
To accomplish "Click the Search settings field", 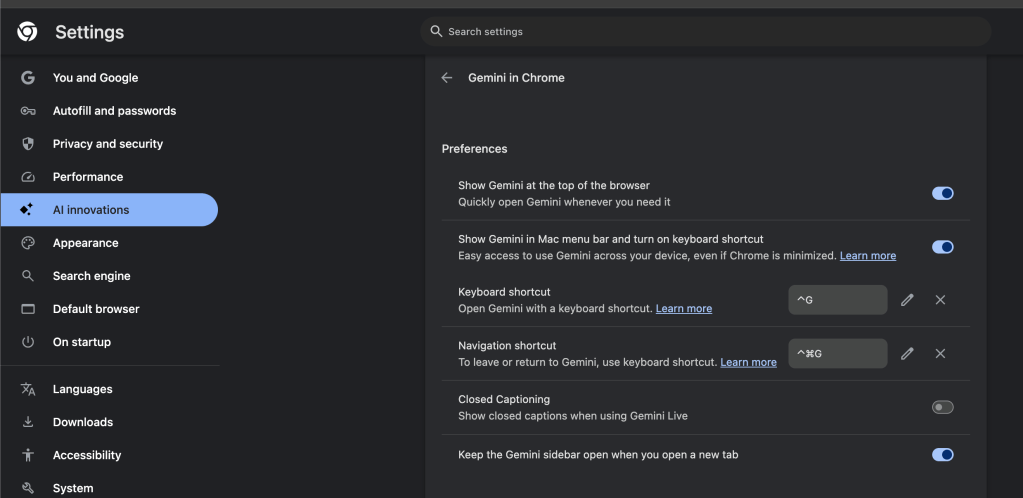I will 706,31.
